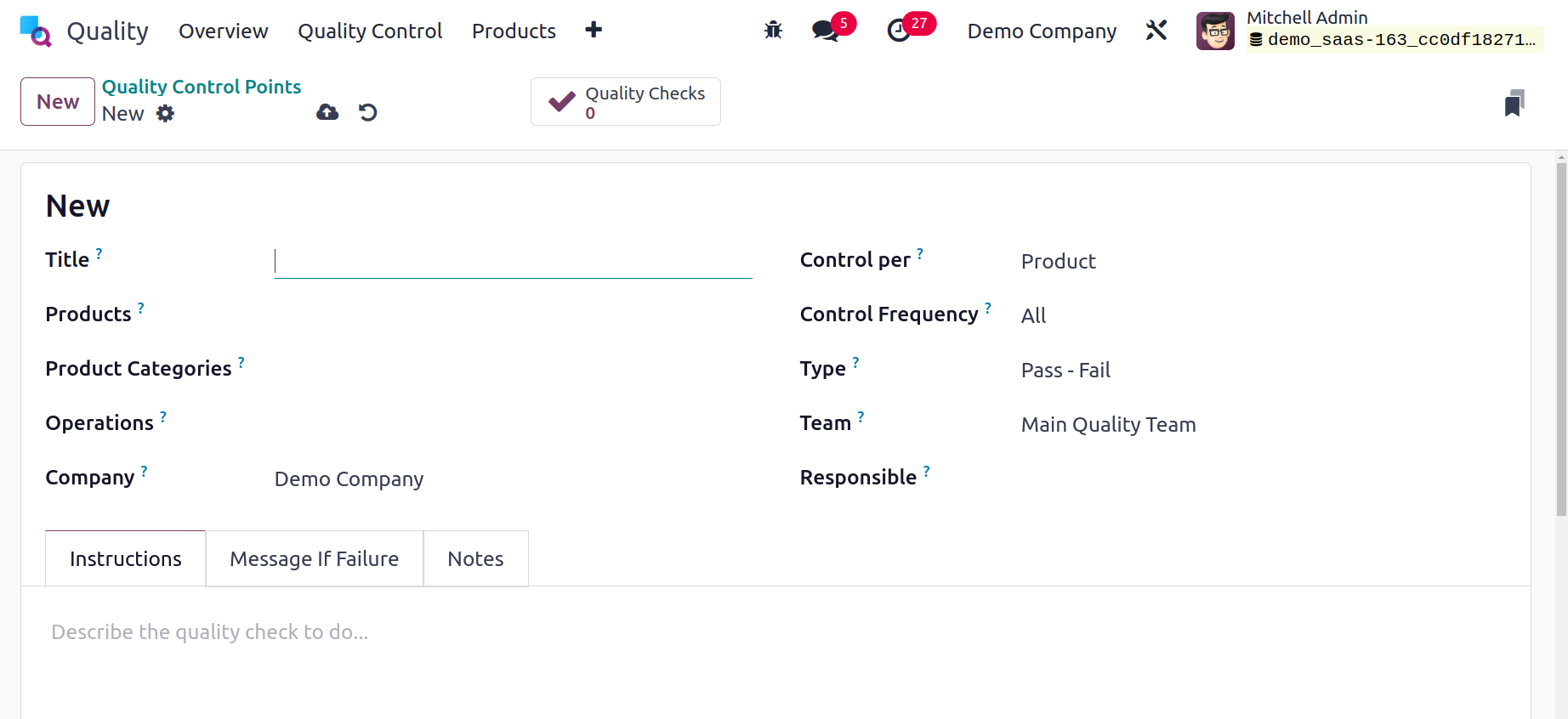This screenshot has height=719, width=1568.
Task: Open the plus new menu icon
Action: point(594,30)
